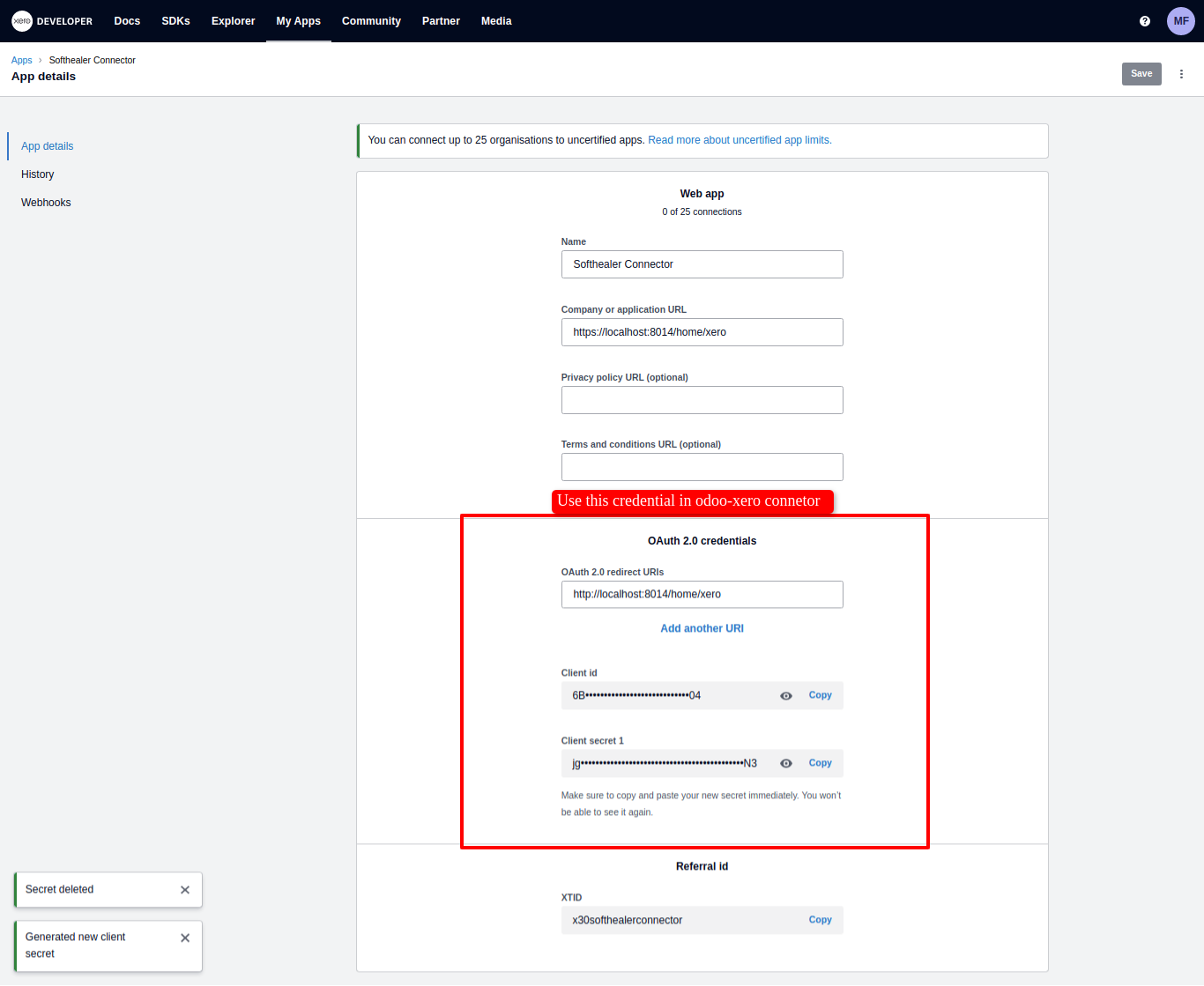The image size is (1204, 986).
Task: Open the Community menu
Action: 371,21
